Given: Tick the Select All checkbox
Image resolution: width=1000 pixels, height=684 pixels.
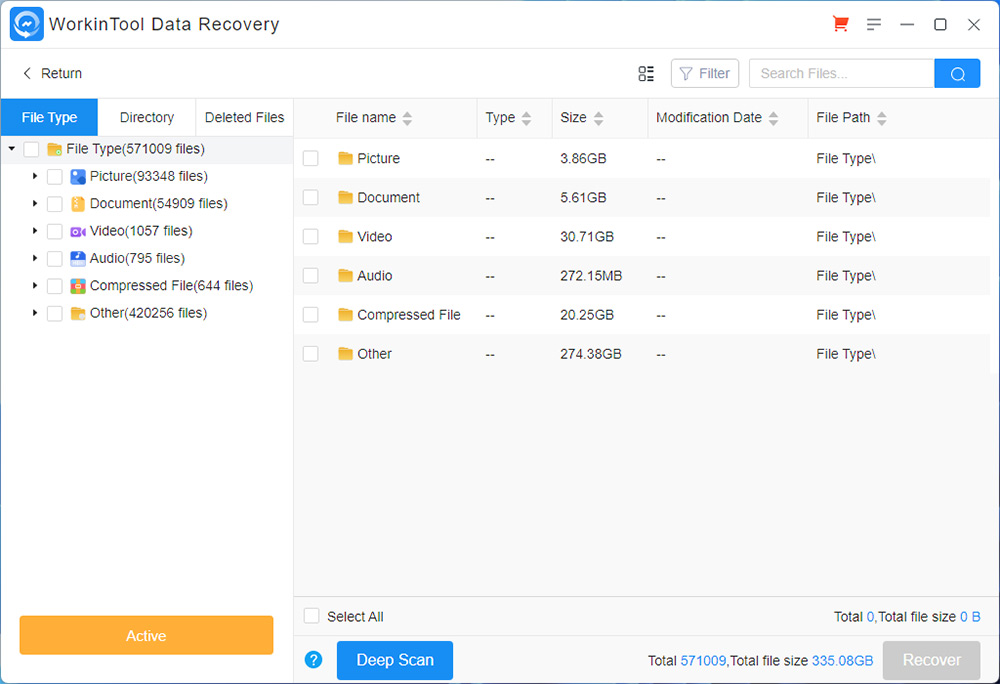Looking at the screenshot, I should click(x=311, y=616).
